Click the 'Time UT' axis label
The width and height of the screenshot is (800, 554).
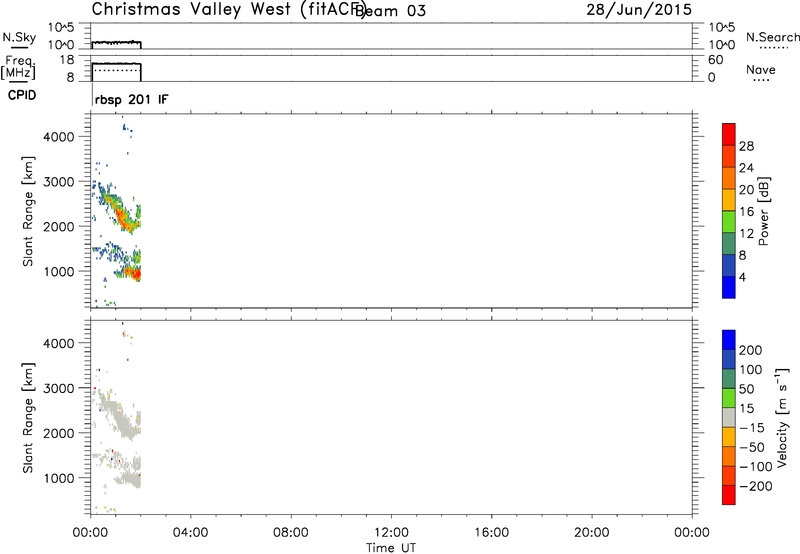(x=391, y=548)
